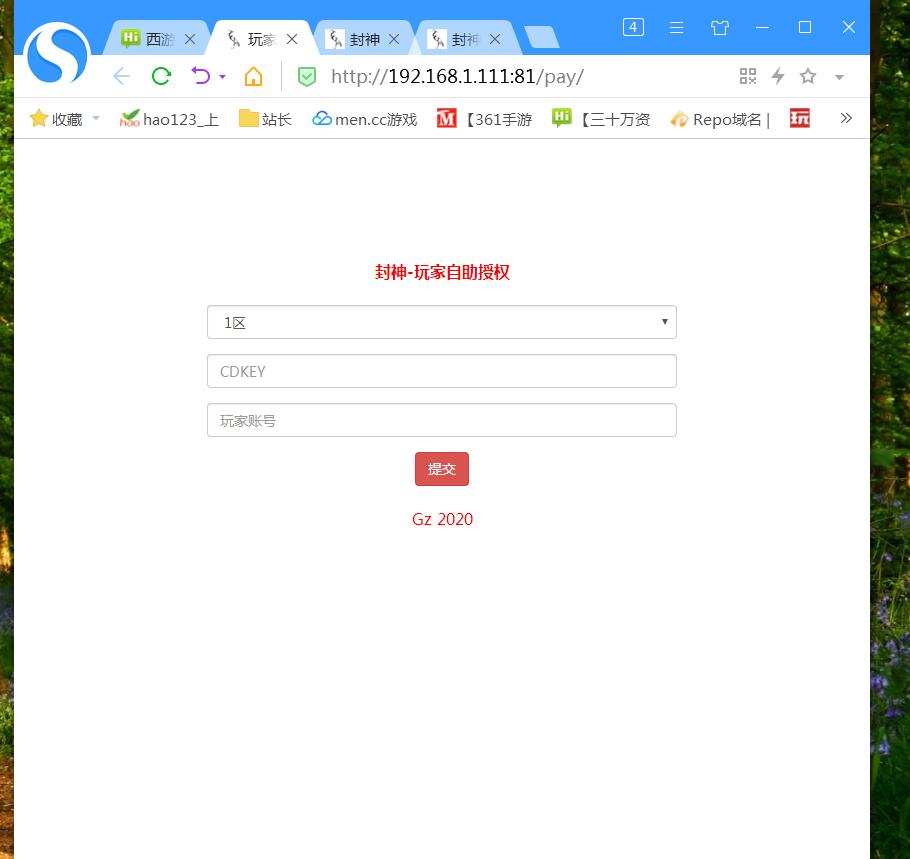The width and height of the screenshot is (910, 859).
Task: Expand the arrow beside 收藏 favorites
Action: tap(96, 119)
